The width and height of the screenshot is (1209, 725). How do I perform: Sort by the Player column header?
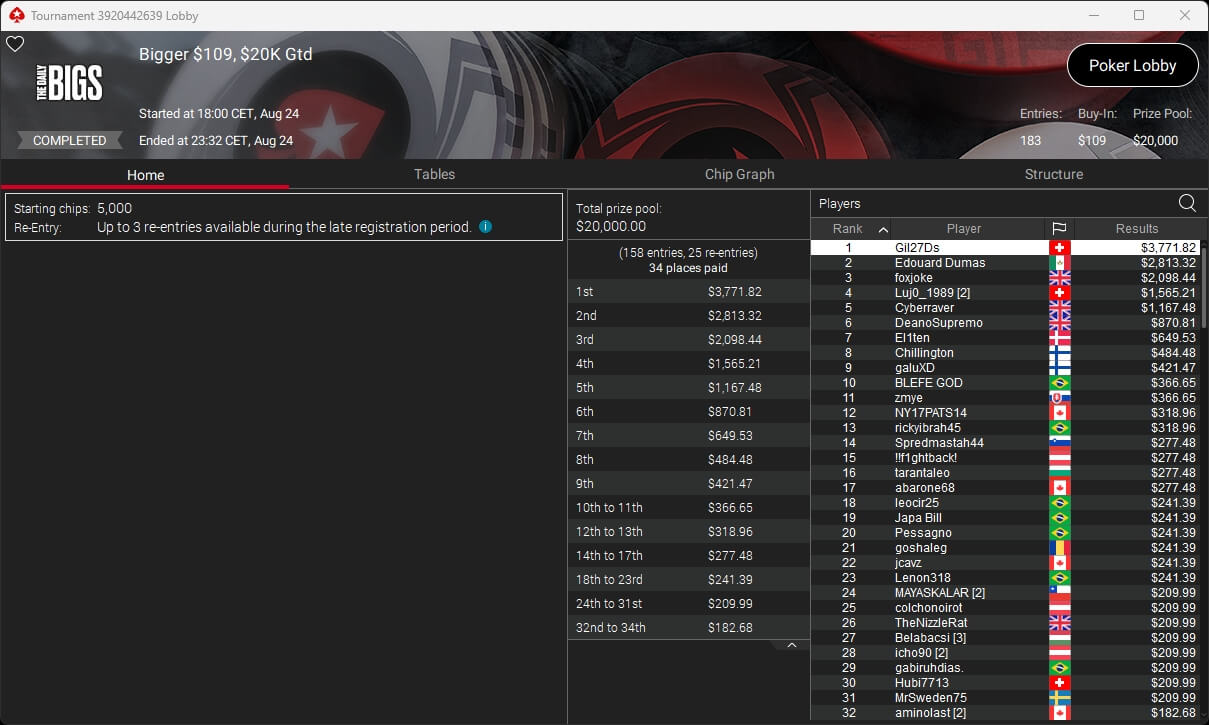[x=964, y=229]
